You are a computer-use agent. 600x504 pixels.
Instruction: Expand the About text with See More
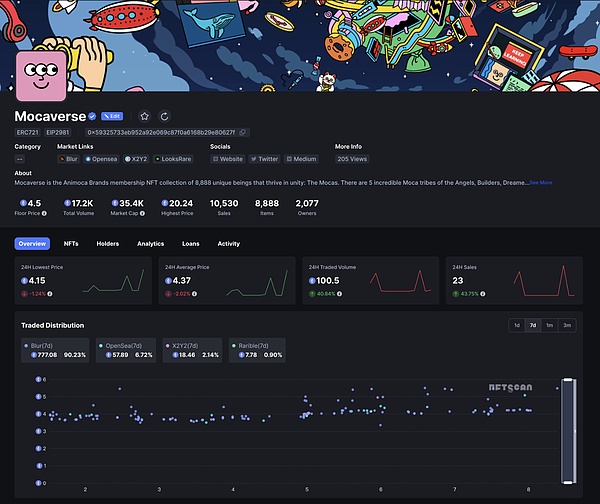540,183
